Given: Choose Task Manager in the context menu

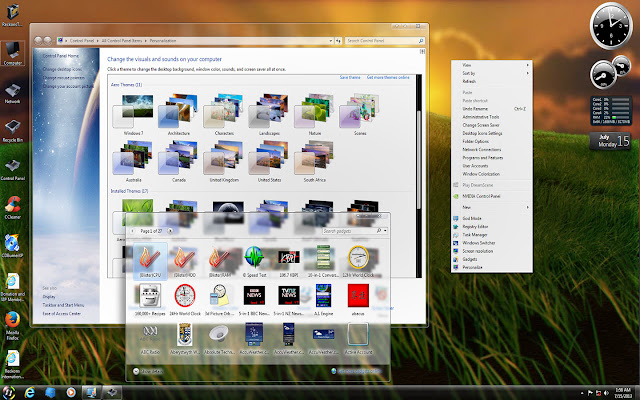Looking at the screenshot, I should [x=492, y=235].
